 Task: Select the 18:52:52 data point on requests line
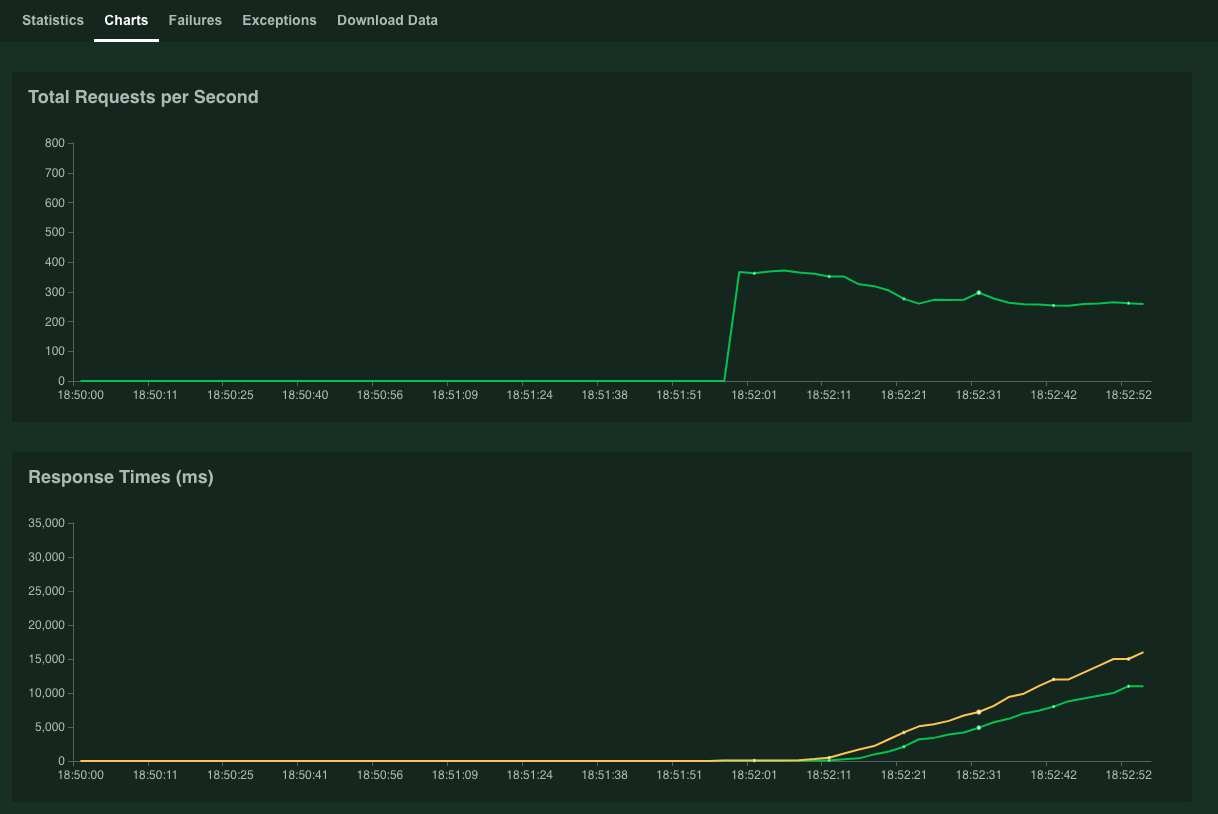(1128, 303)
